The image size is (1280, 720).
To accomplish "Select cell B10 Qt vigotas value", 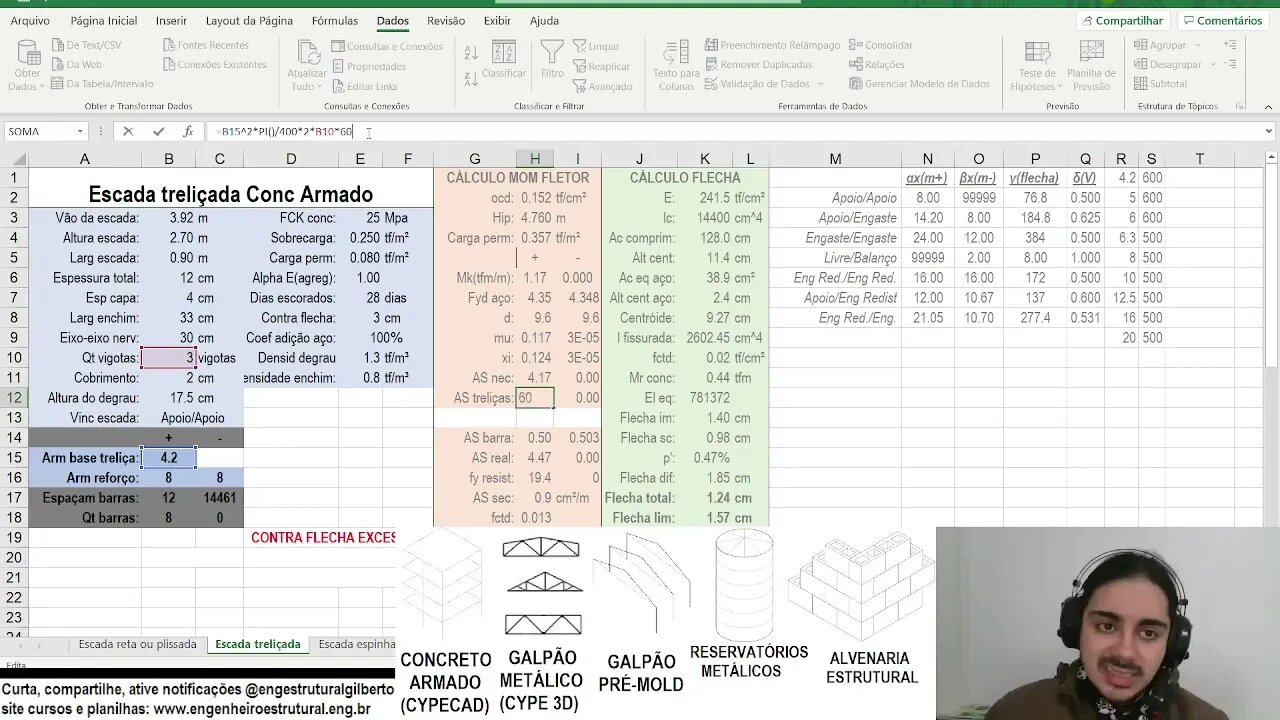I will click(168, 358).
